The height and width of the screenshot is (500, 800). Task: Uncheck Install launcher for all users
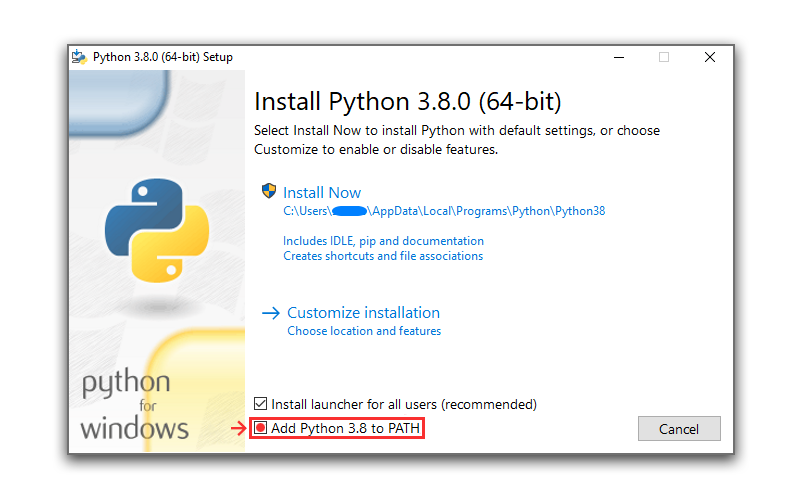pos(261,404)
